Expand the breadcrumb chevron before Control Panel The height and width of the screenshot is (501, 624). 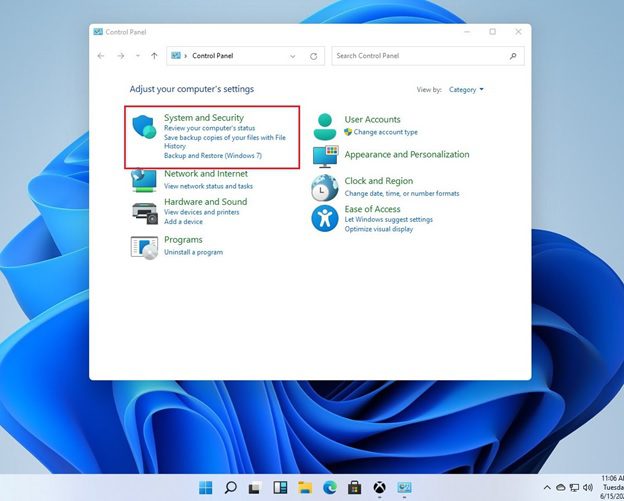click(x=185, y=56)
